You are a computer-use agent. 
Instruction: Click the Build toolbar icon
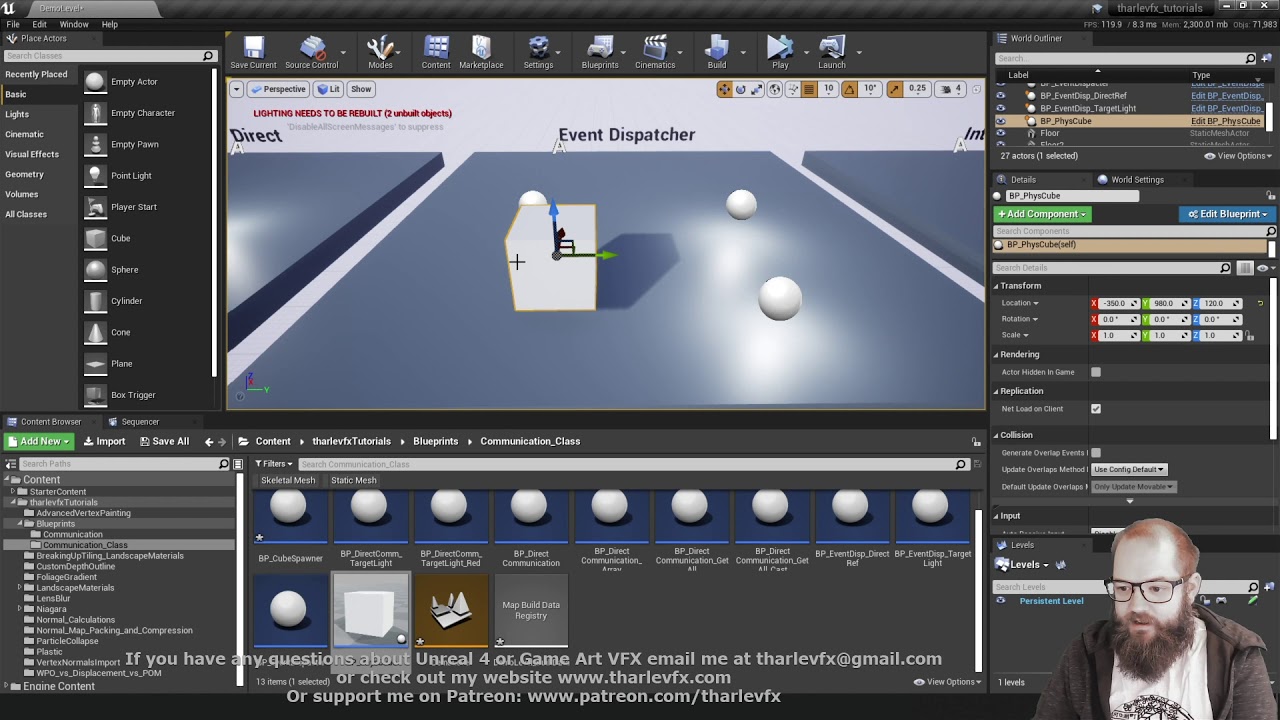(717, 53)
